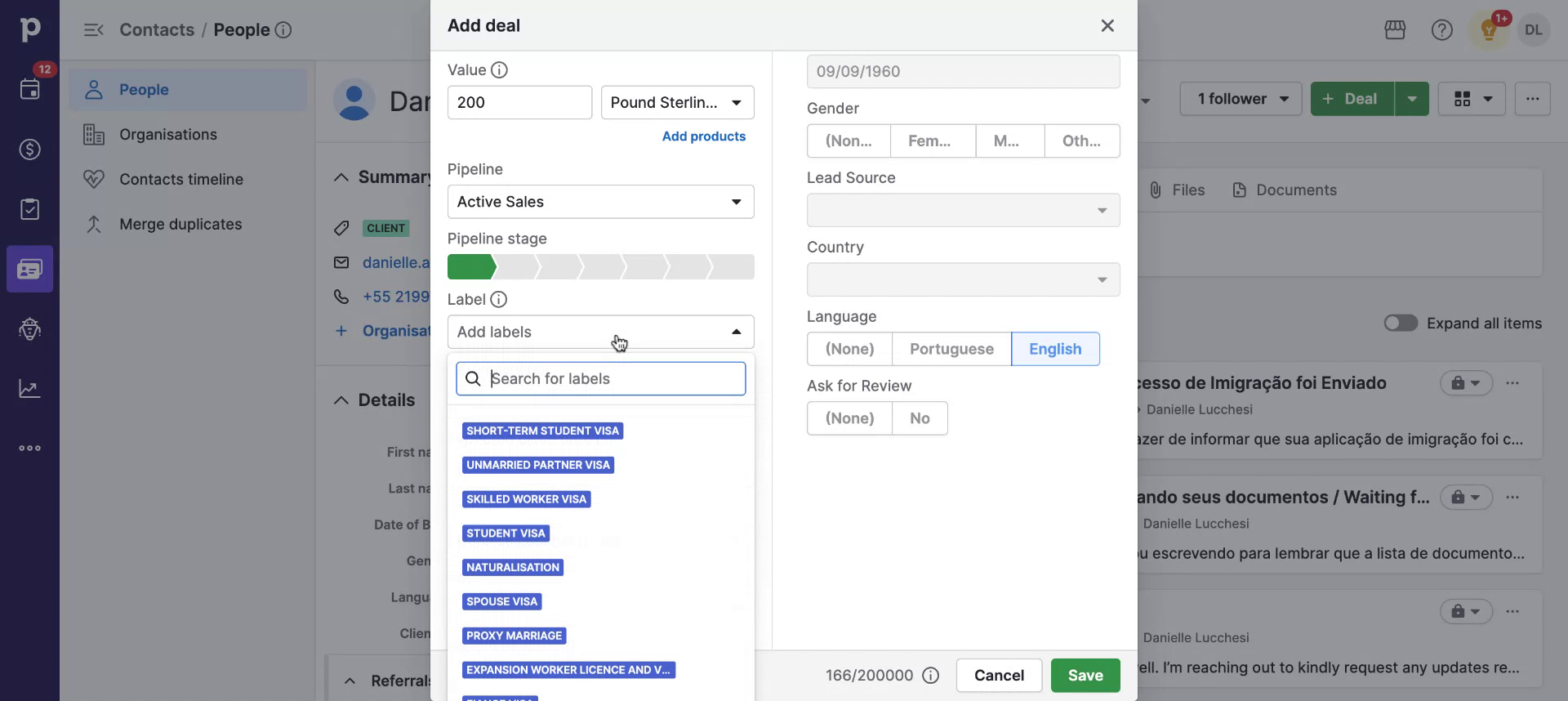Viewport: 1568px width, 701px height.
Task: Set Ask for Review to No
Action: click(919, 418)
